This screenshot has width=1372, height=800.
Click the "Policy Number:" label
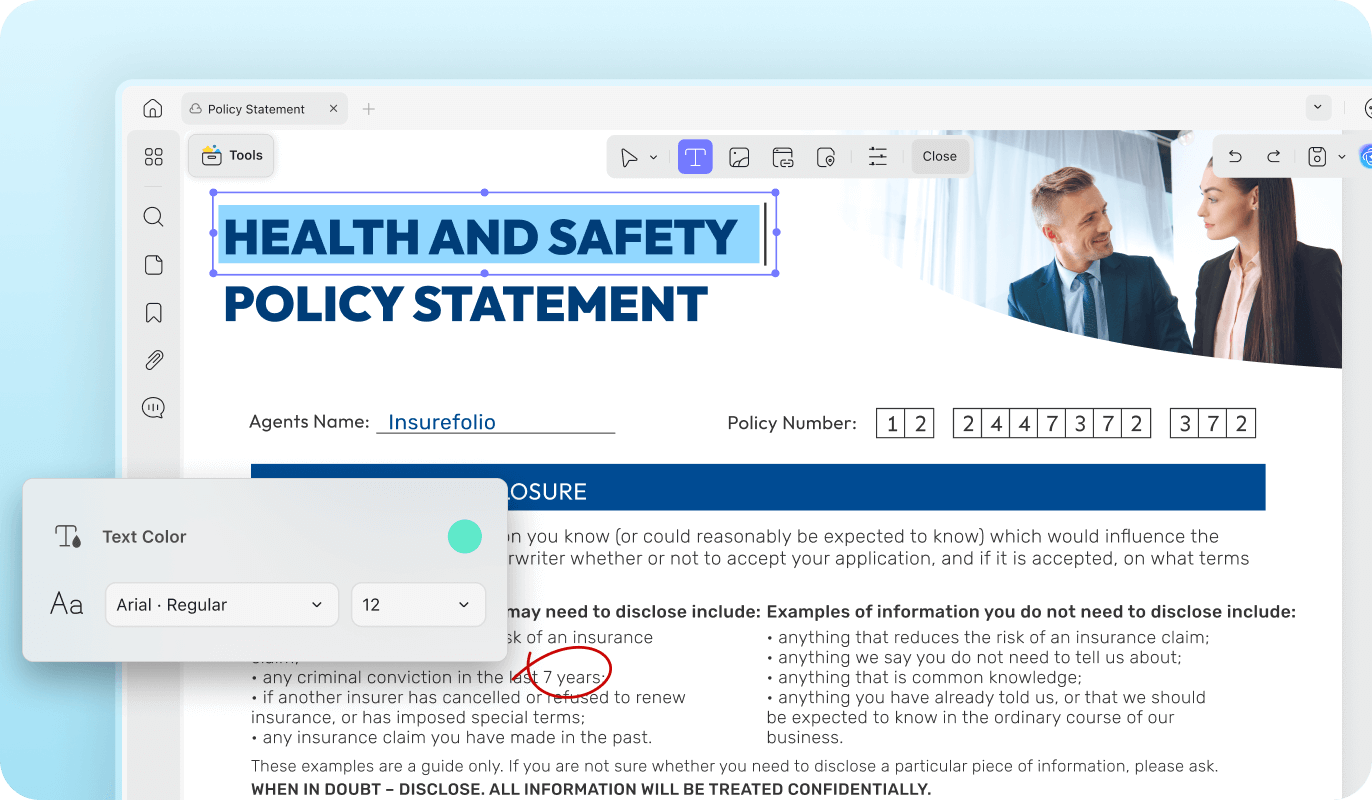coord(792,423)
